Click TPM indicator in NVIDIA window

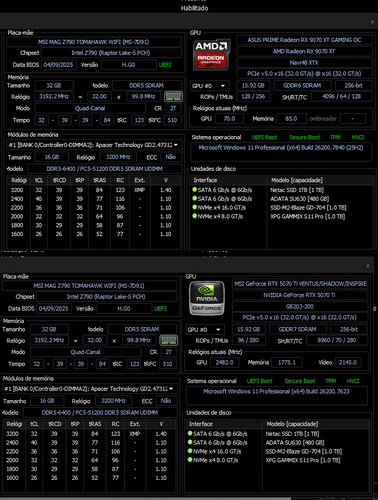[x=331, y=381]
